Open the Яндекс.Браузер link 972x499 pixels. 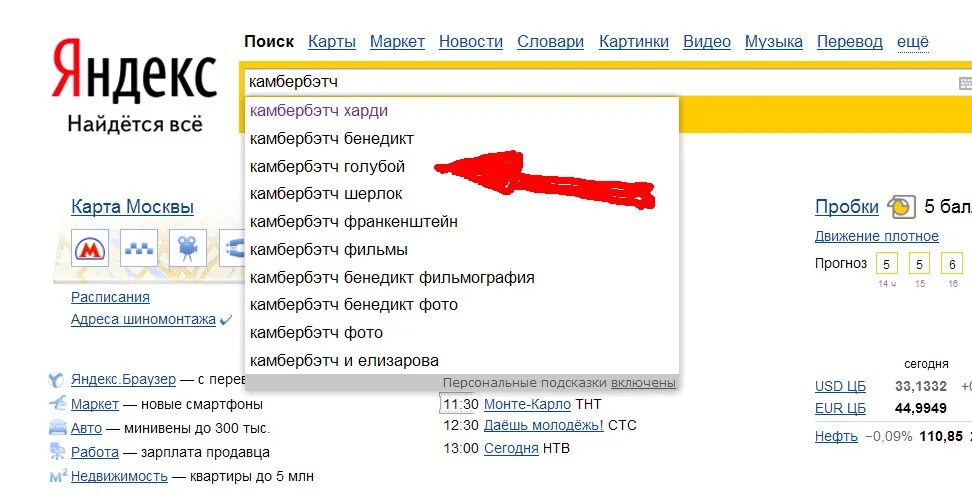click(x=123, y=379)
